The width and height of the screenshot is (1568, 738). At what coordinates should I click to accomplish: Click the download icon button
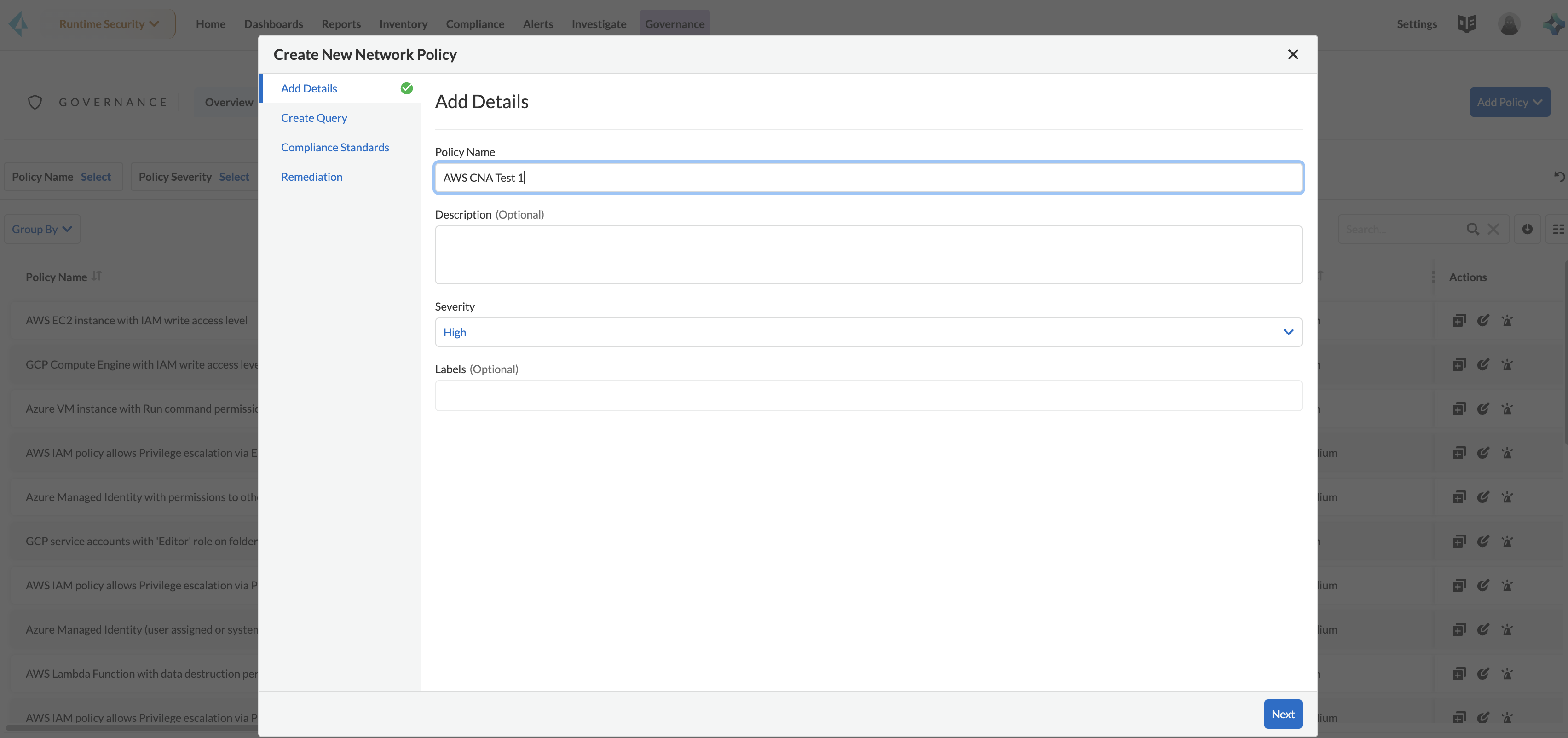click(x=1527, y=229)
